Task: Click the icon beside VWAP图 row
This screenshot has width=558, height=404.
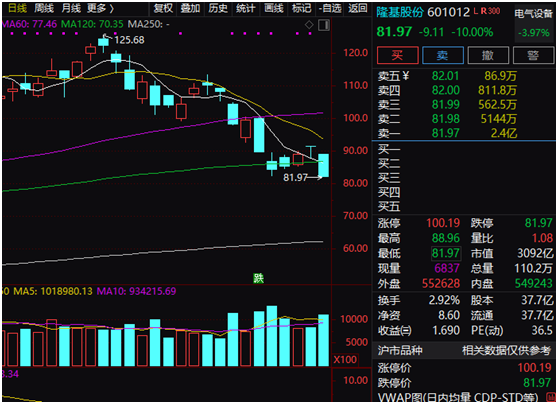Action: click(x=551, y=398)
